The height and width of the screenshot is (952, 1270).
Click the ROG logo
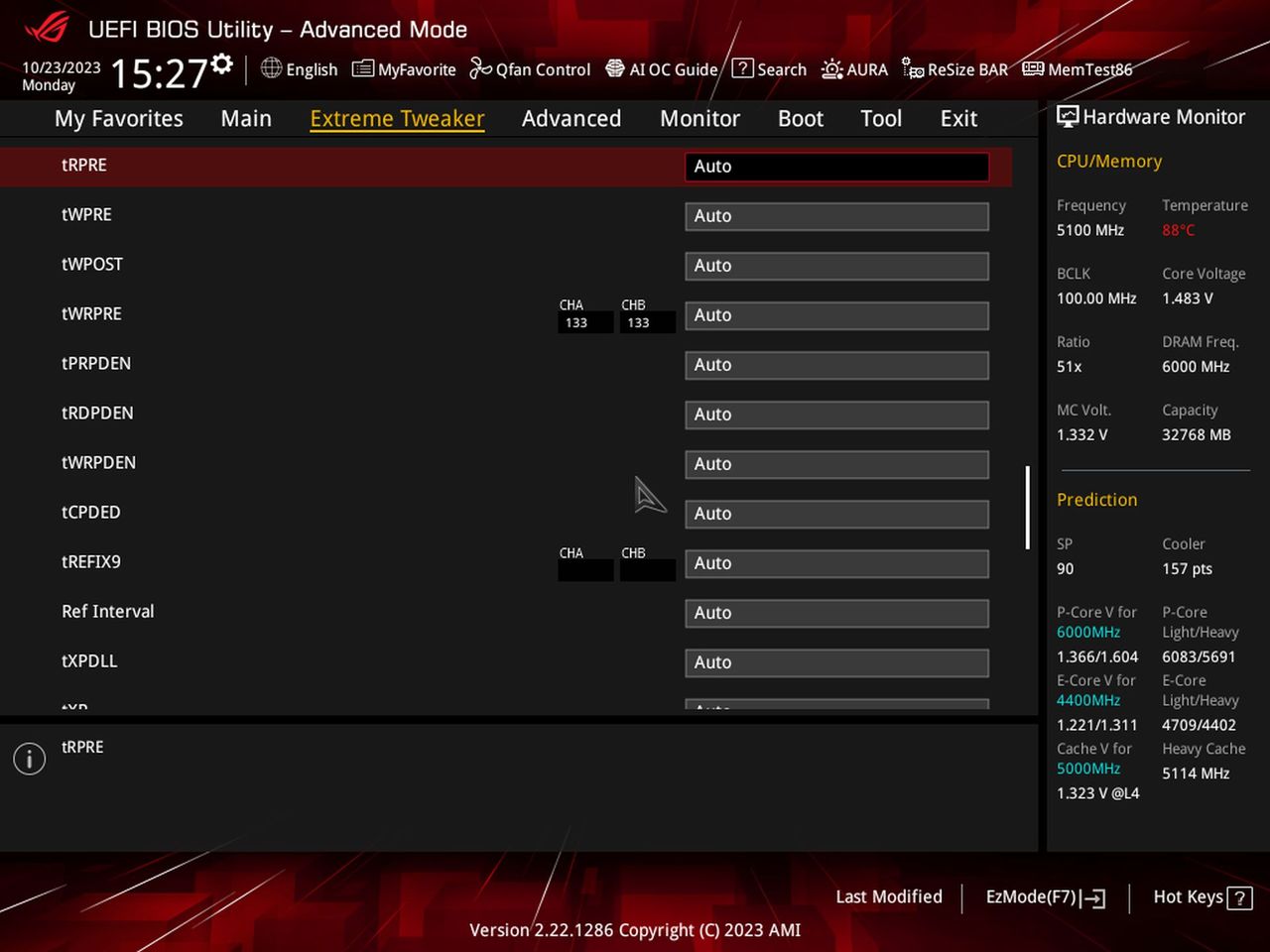click(x=48, y=27)
